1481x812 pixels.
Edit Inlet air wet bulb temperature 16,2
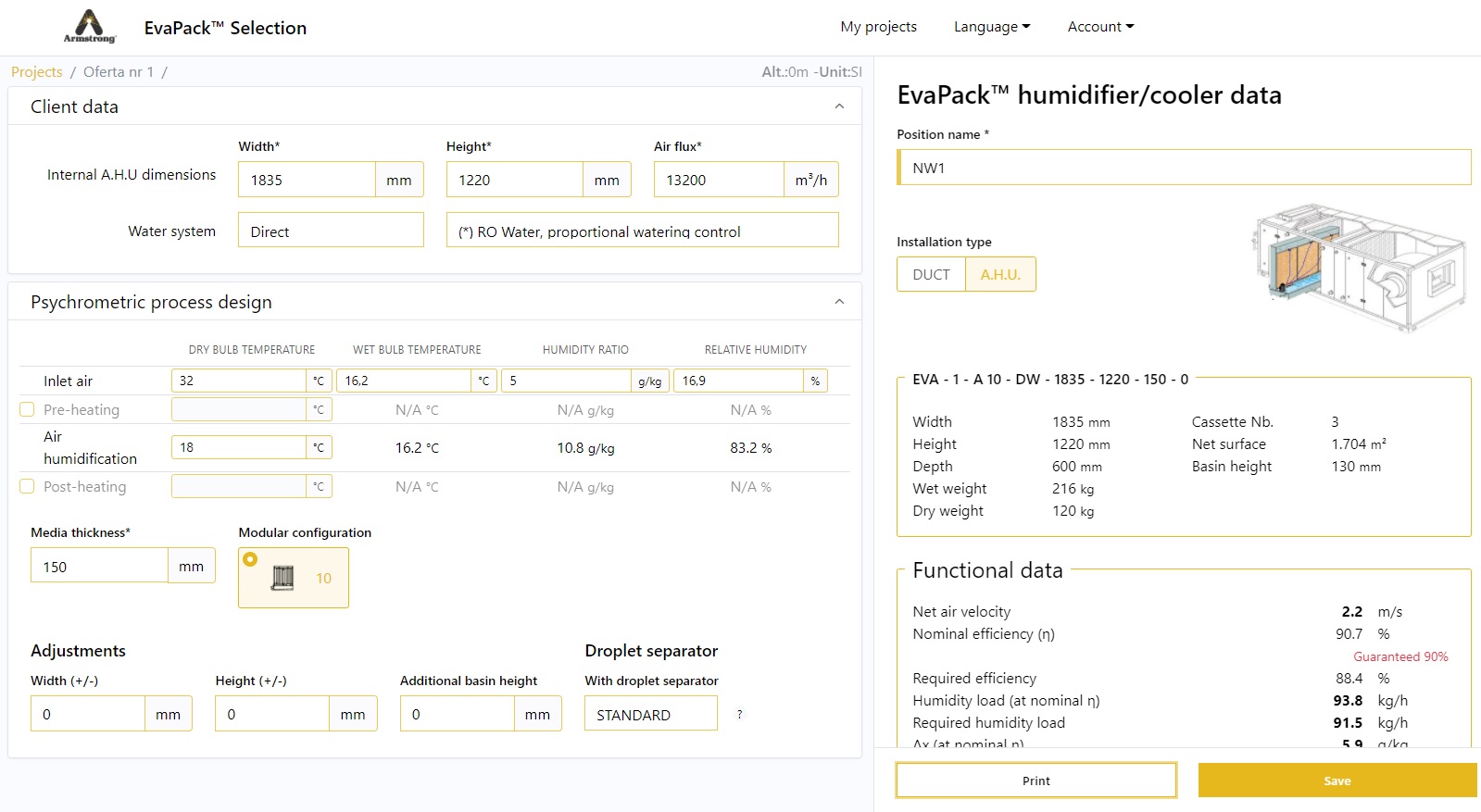pos(405,381)
